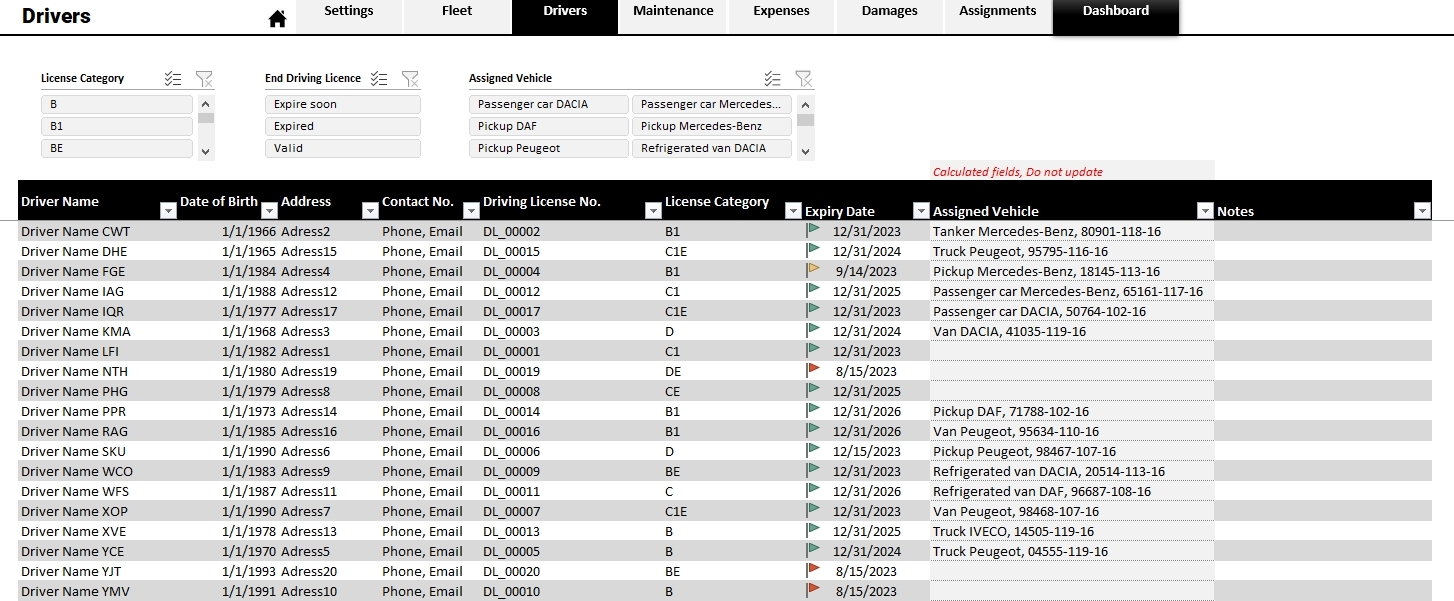Switch to the Maintenance tab
The image size is (1454, 601).
(673, 16)
